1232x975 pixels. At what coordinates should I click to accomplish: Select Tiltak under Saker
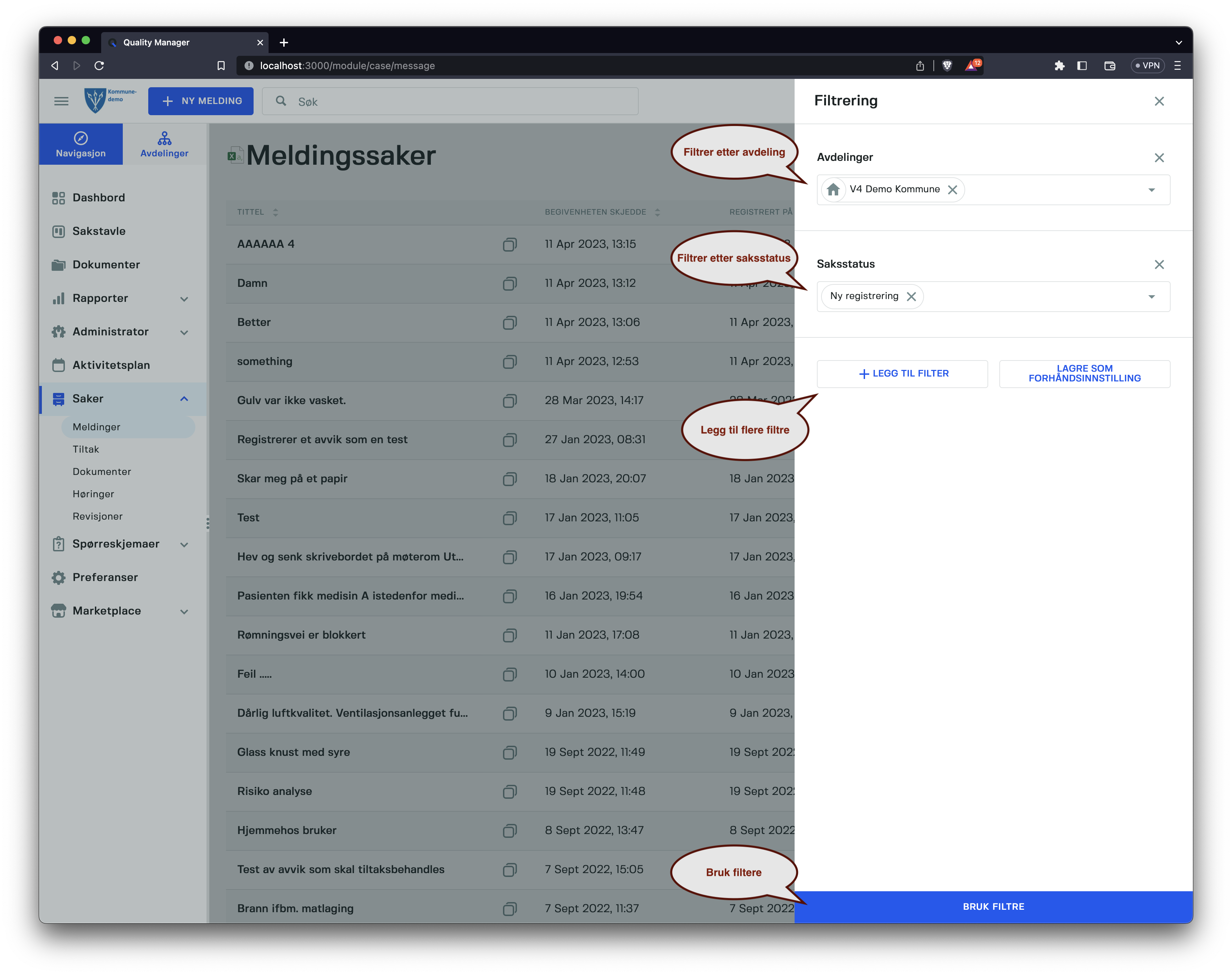(85, 449)
